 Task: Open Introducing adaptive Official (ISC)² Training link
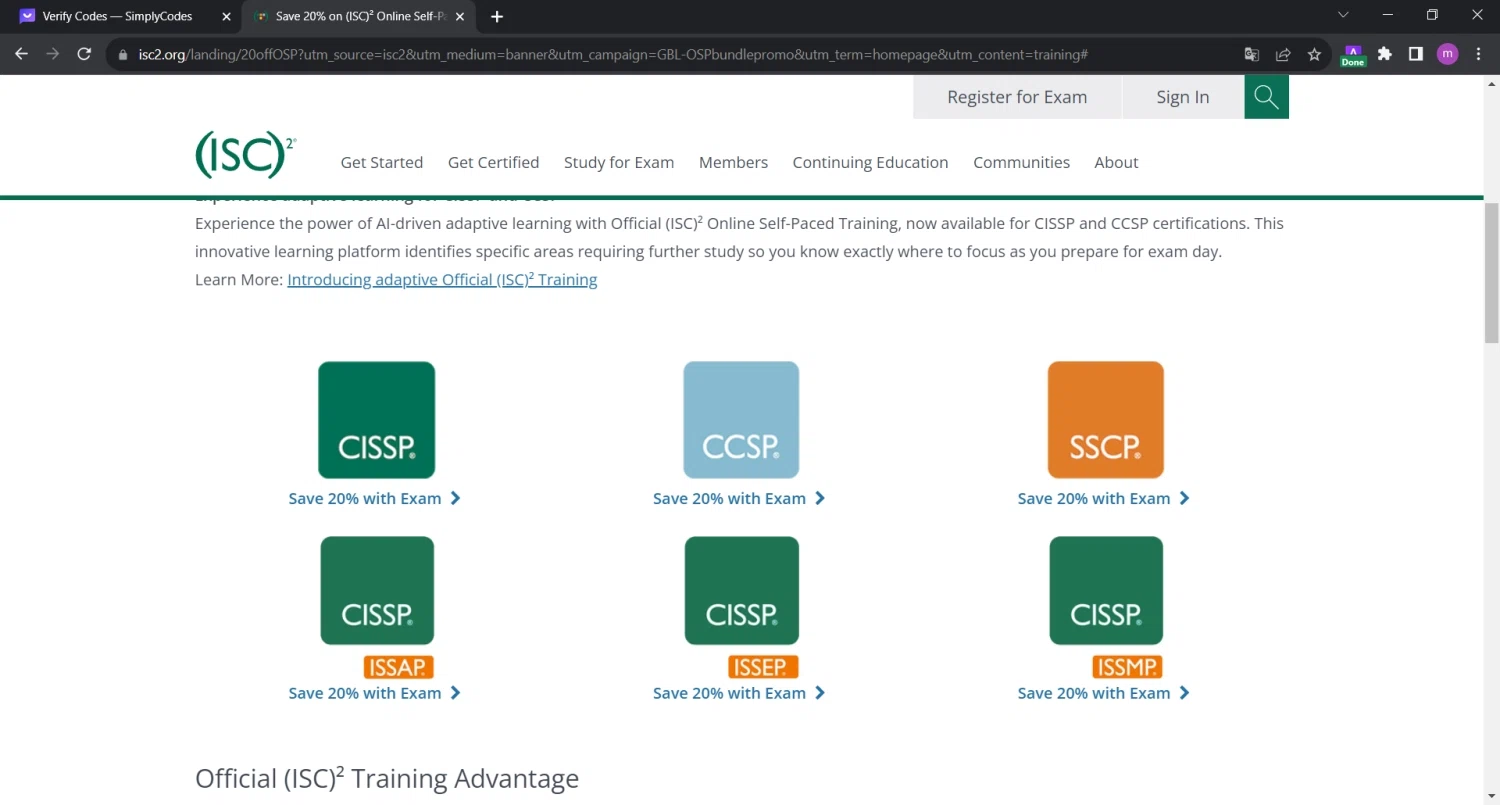pos(442,280)
